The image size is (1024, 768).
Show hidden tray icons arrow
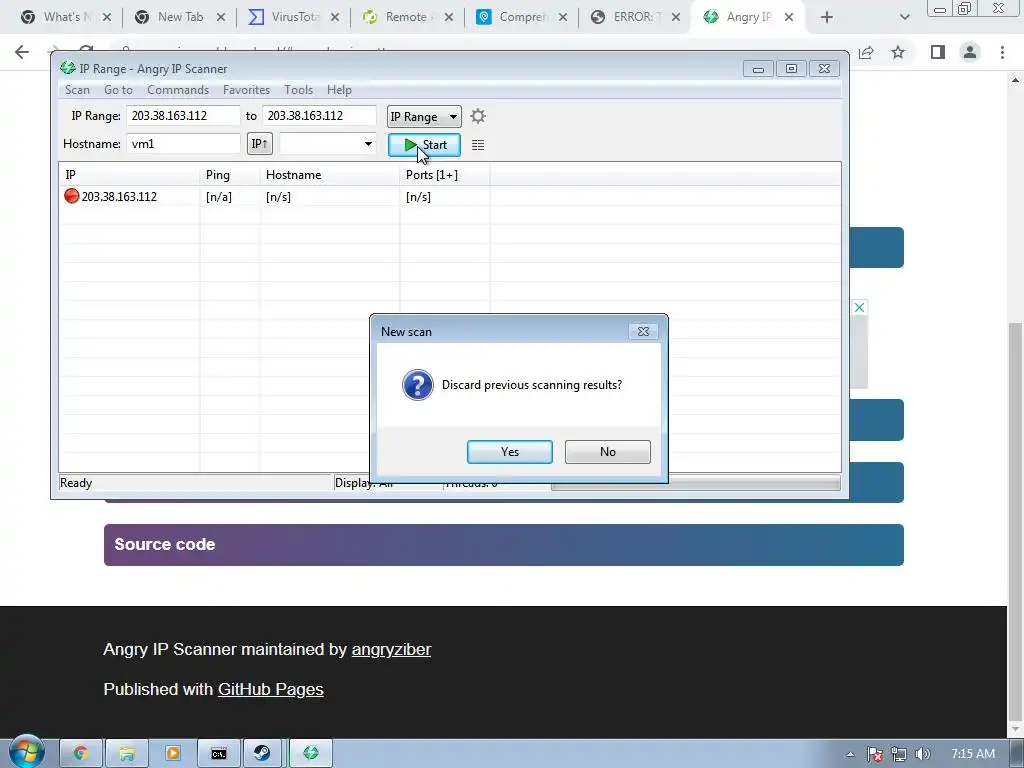(850, 754)
